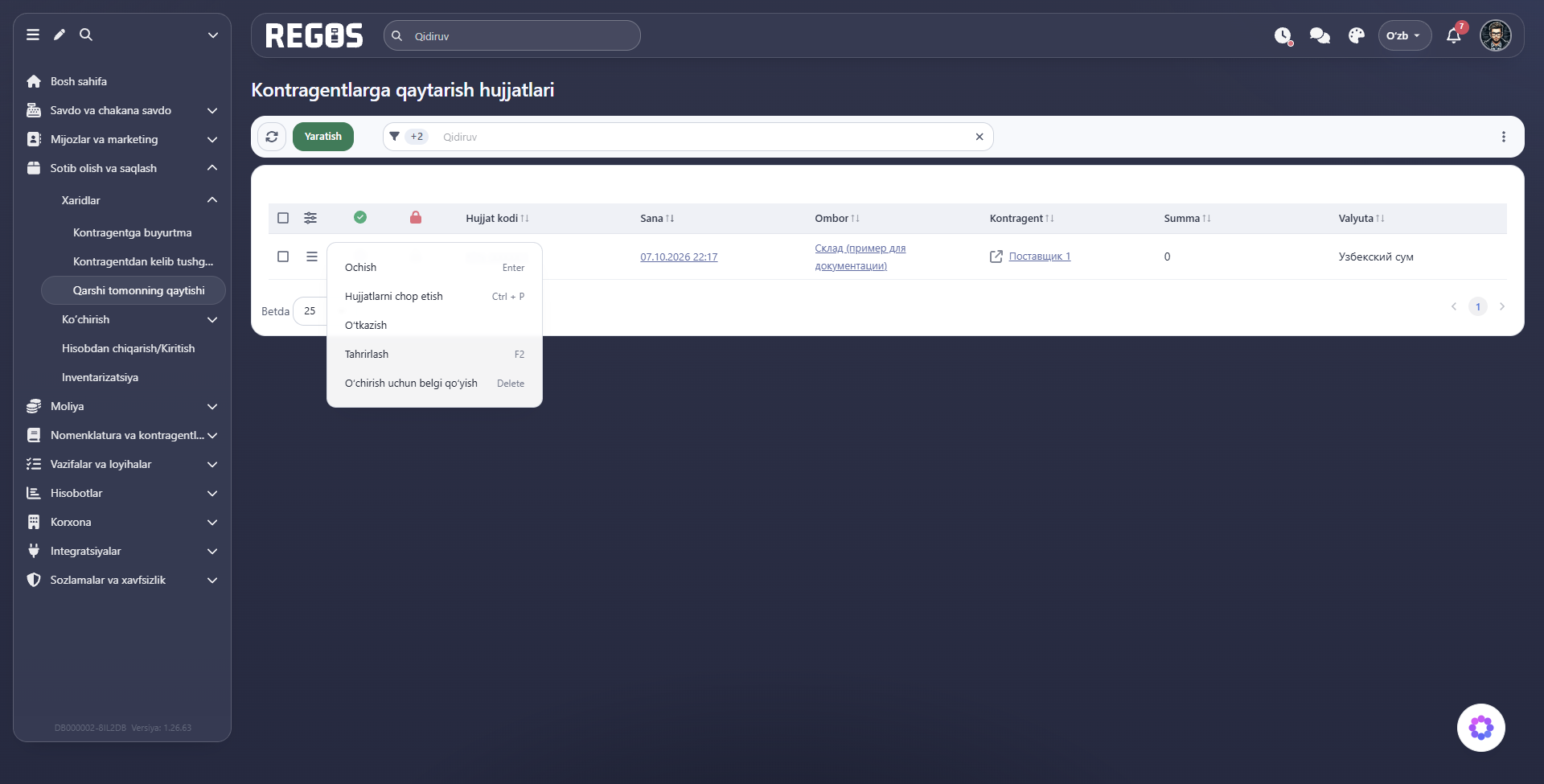The width and height of the screenshot is (1544, 784).
Task: Open column settings sliders icon
Action: (310, 218)
